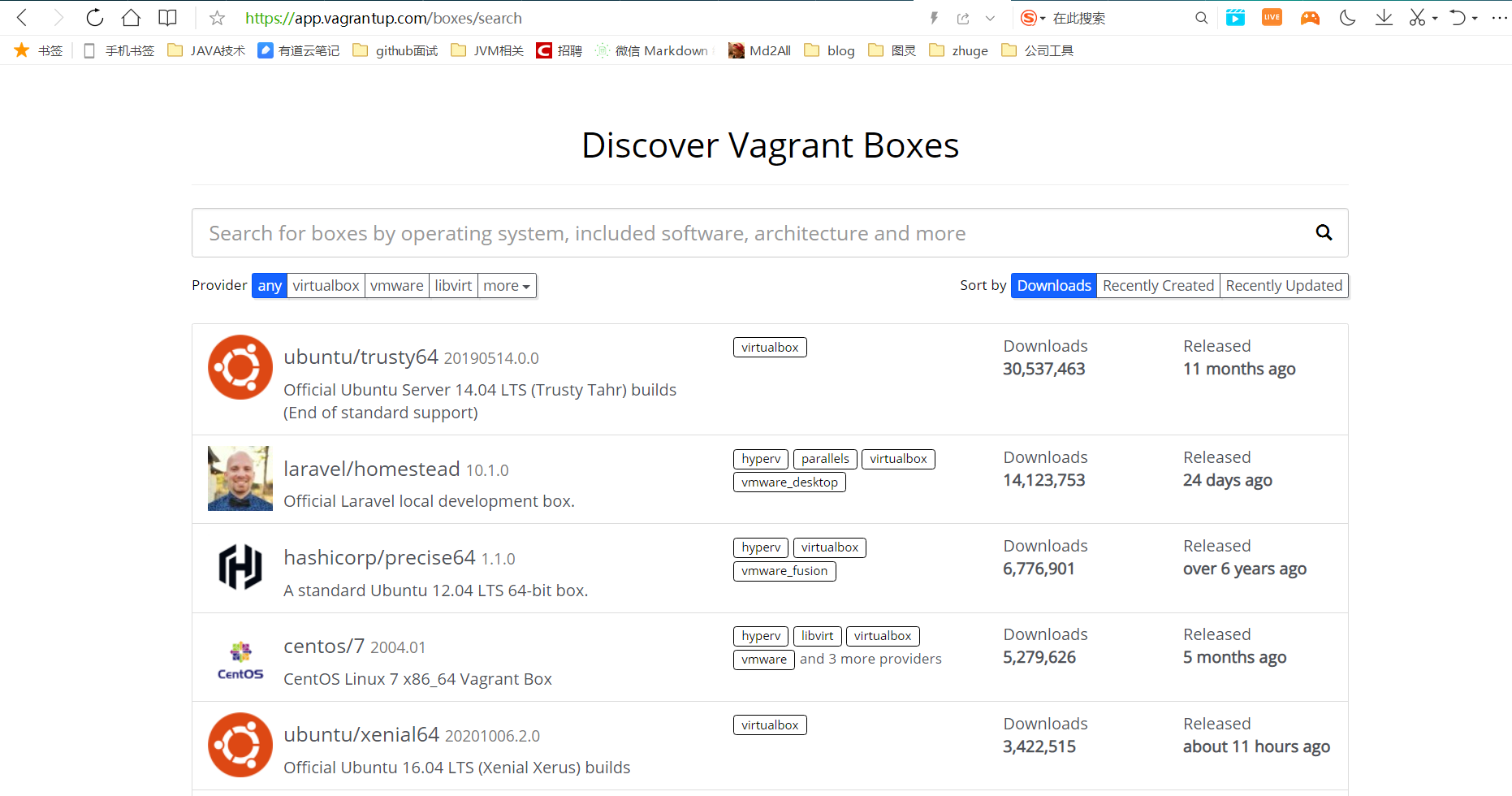The image size is (1512, 796).
Task: Sort boxes by Recently Created
Action: 1158,286
